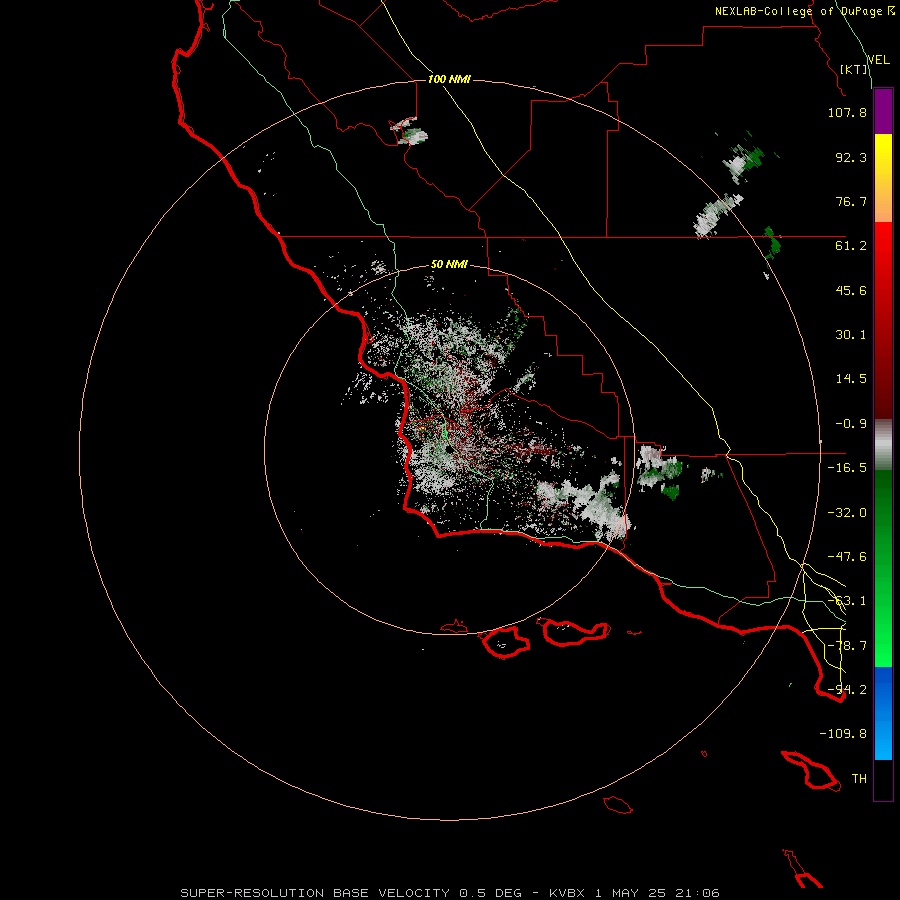Click the 14.5 velocity scale value
The height and width of the screenshot is (900, 900).
[851, 379]
